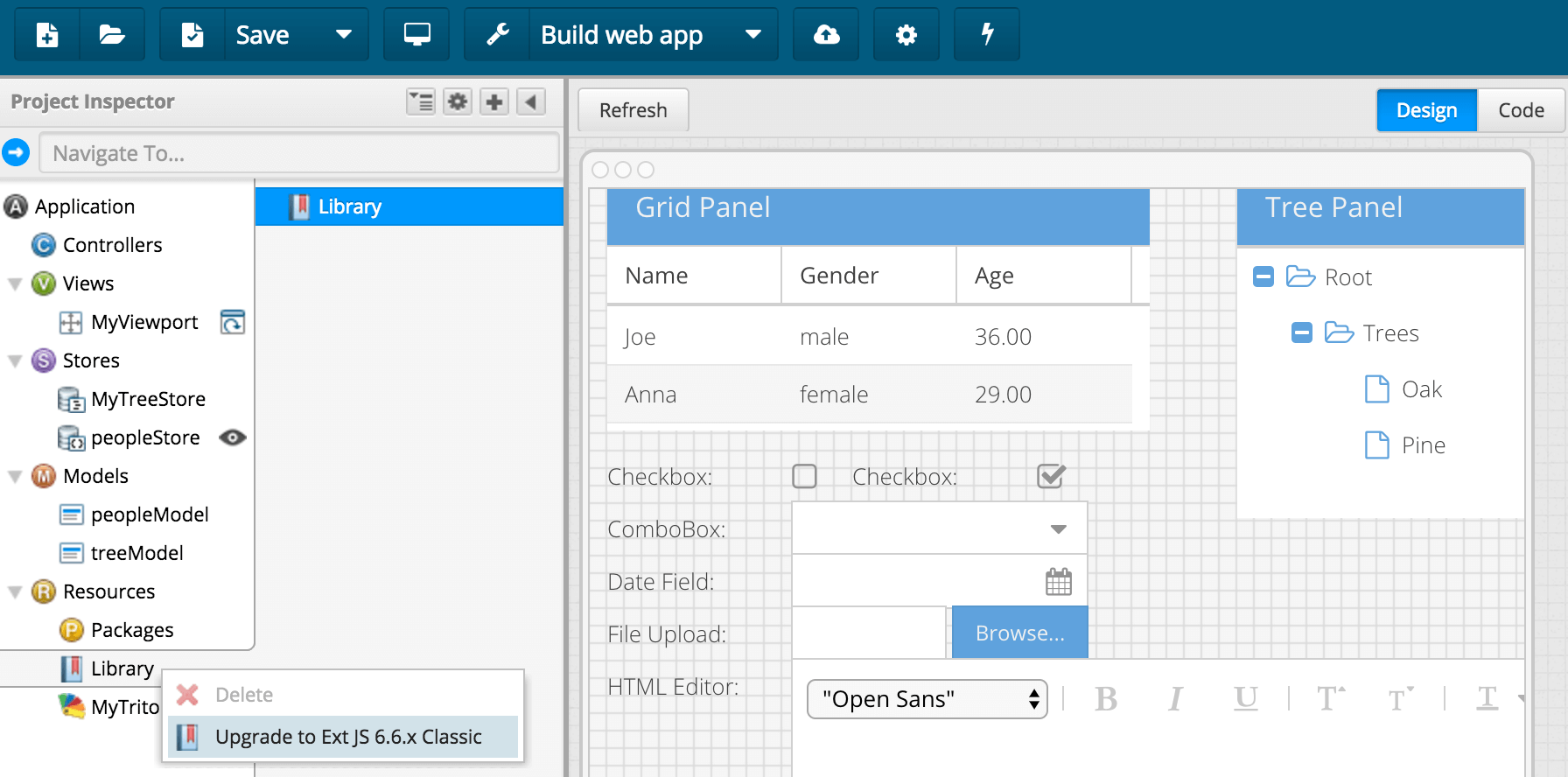Select peopleStore in the tree
The height and width of the screenshot is (777, 1568).
tap(145, 437)
